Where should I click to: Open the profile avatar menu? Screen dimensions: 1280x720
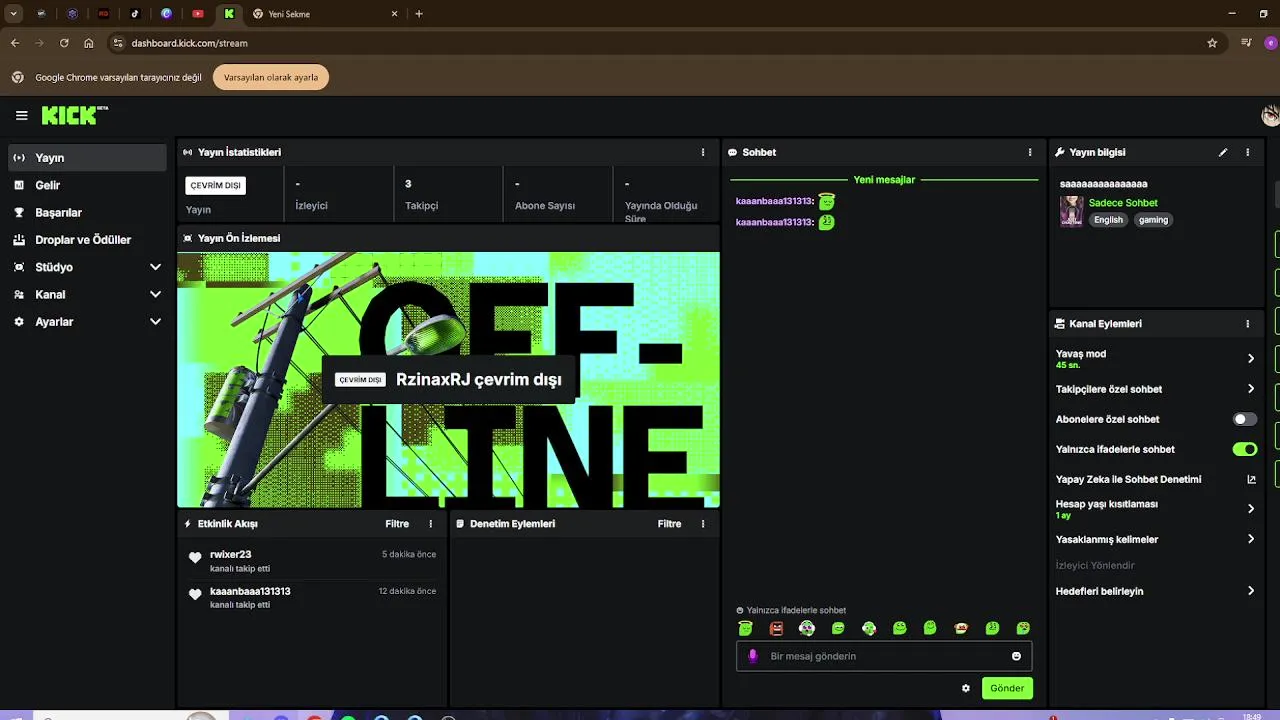pos(1270,116)
